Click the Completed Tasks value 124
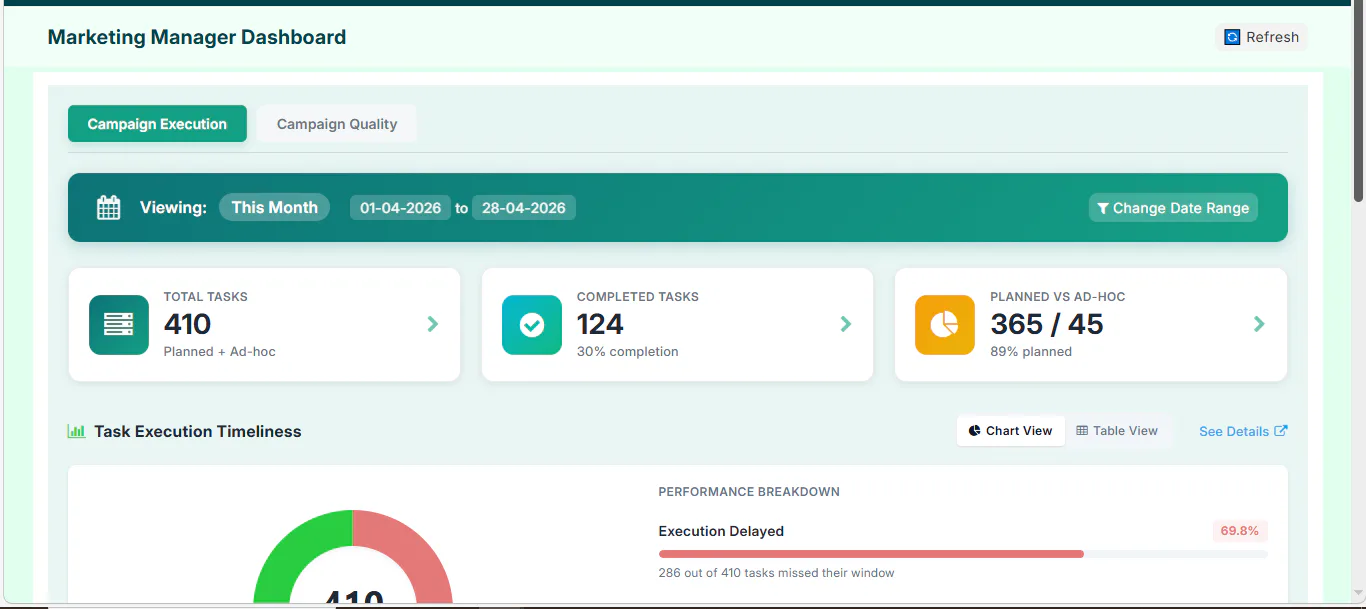 pos(600,324)
